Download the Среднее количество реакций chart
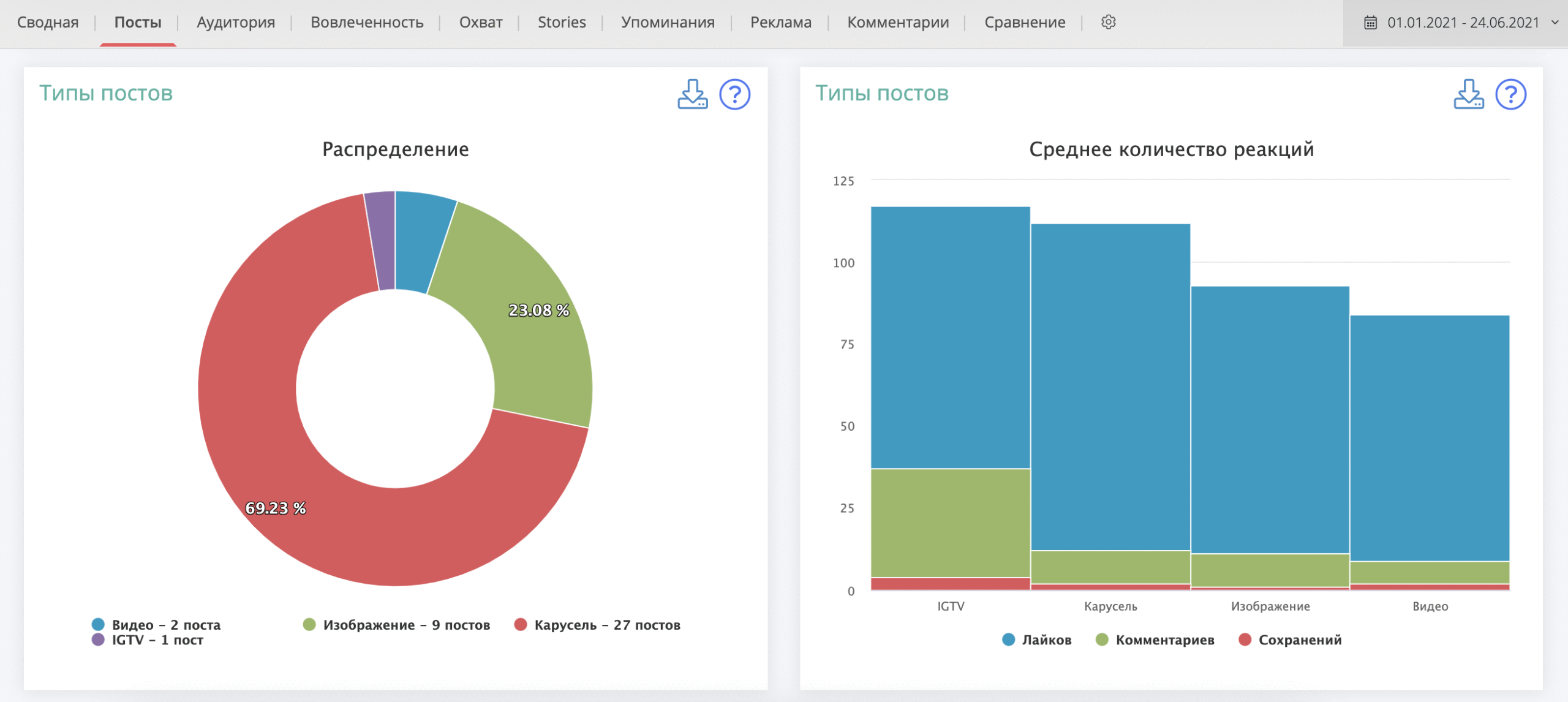The width and height of the screenshot is (1568, 702). [1468, 94]
